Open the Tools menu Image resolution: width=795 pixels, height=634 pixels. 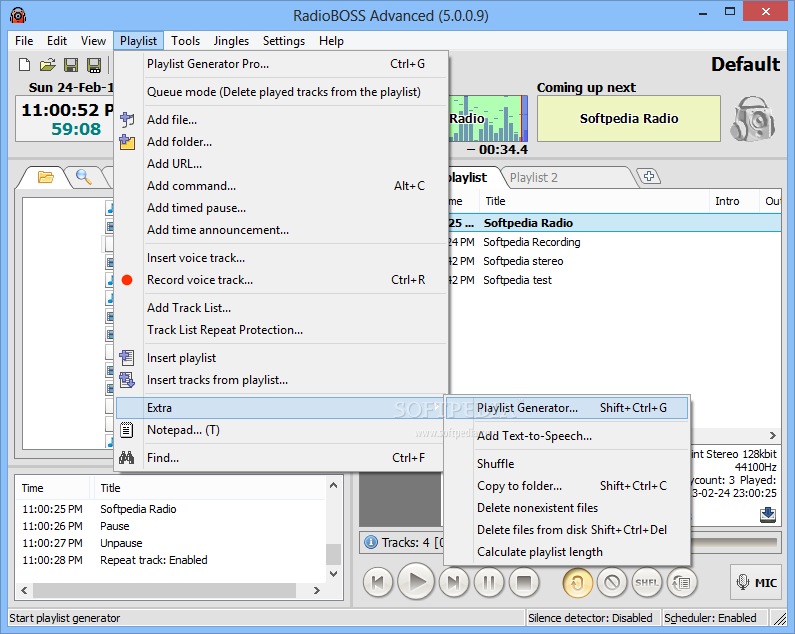tap(185, 41)
